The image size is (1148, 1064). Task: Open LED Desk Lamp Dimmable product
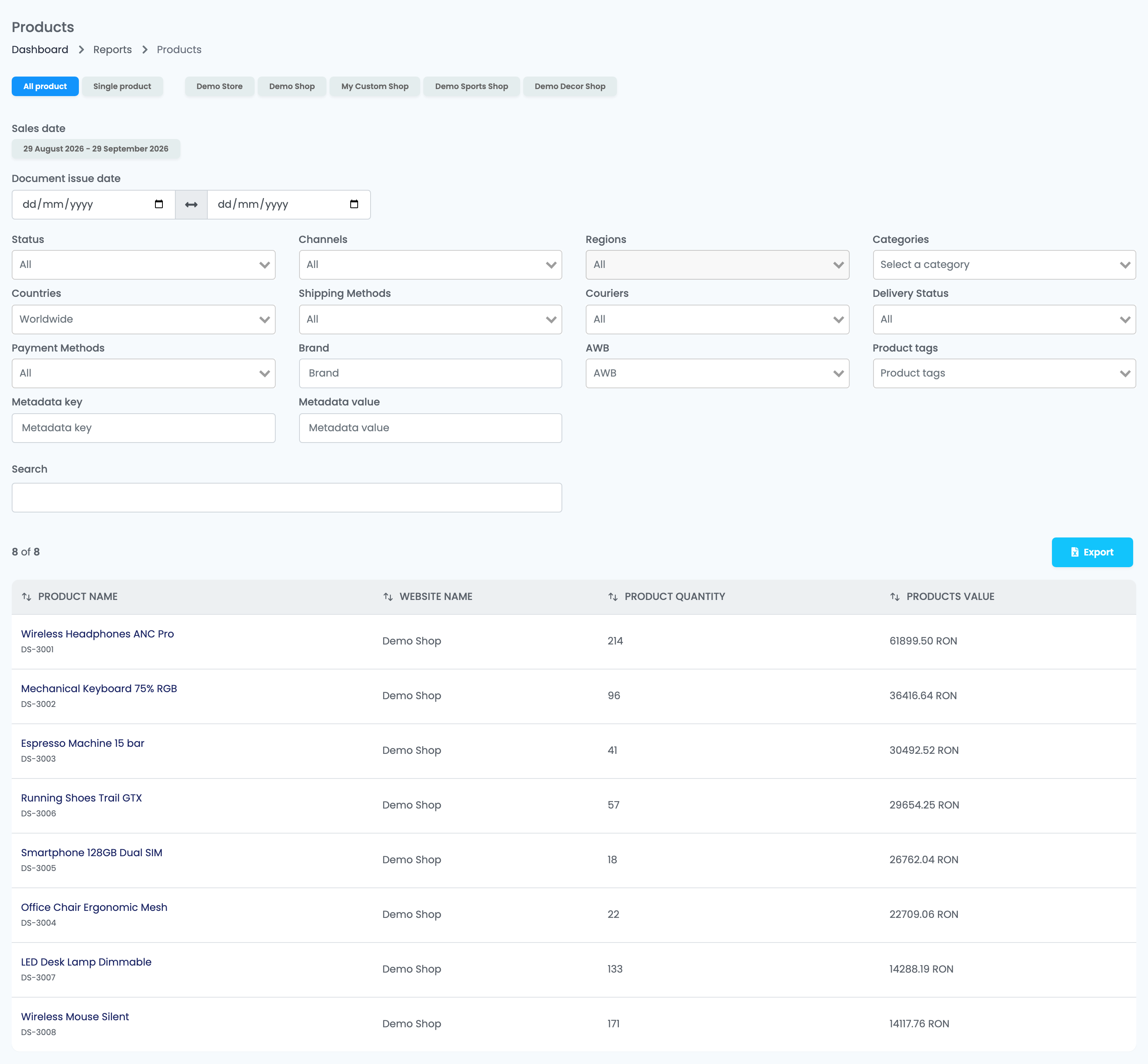[86, 962]
